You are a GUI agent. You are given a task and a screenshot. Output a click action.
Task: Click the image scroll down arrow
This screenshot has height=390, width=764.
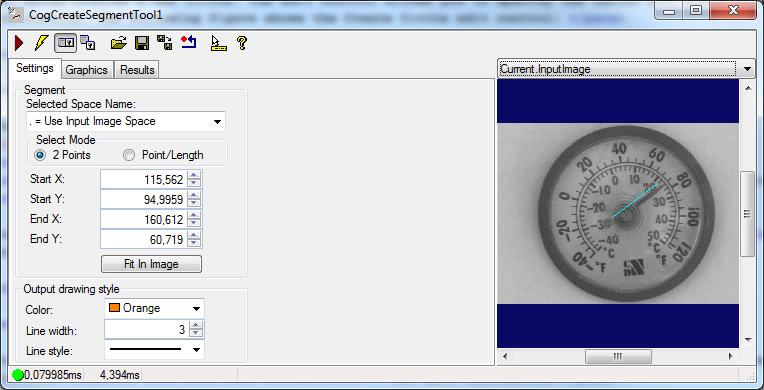tap(748, 340)
